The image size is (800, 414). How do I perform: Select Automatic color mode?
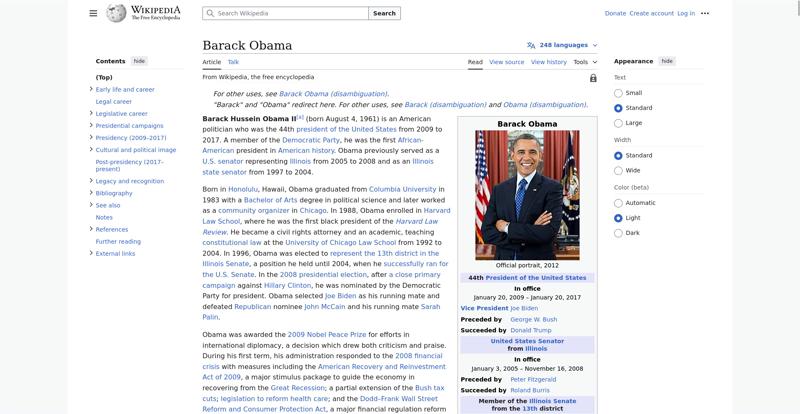point(618,203)
